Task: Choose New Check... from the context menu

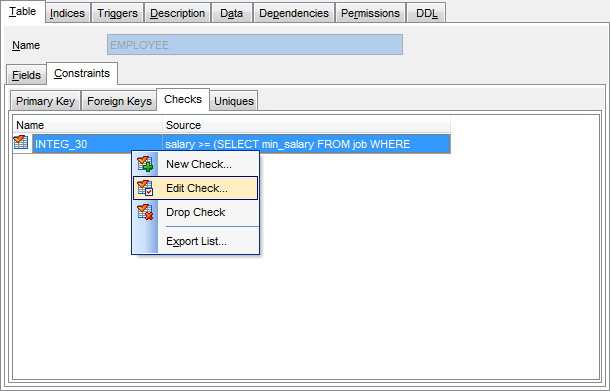Action: point(196,164)
